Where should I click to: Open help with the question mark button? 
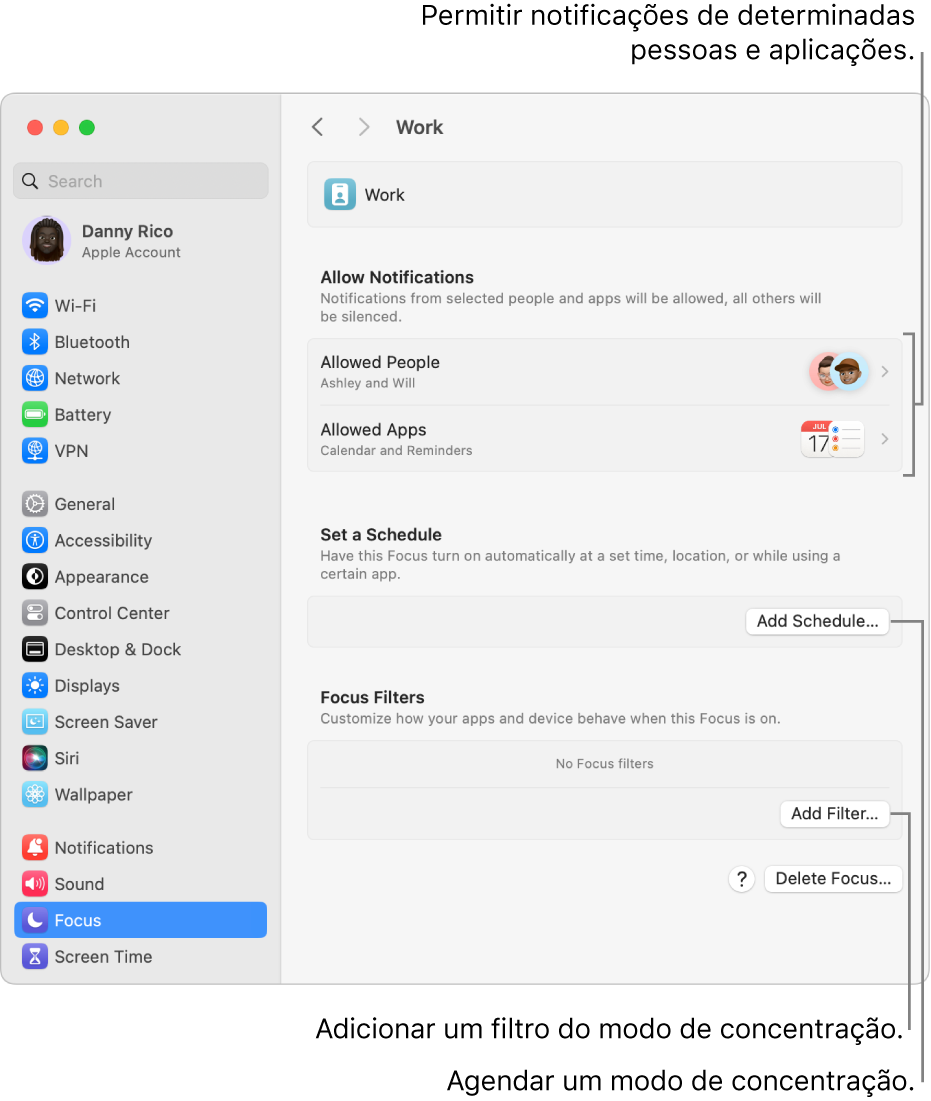pyautogui.click(x=741, y=878)
